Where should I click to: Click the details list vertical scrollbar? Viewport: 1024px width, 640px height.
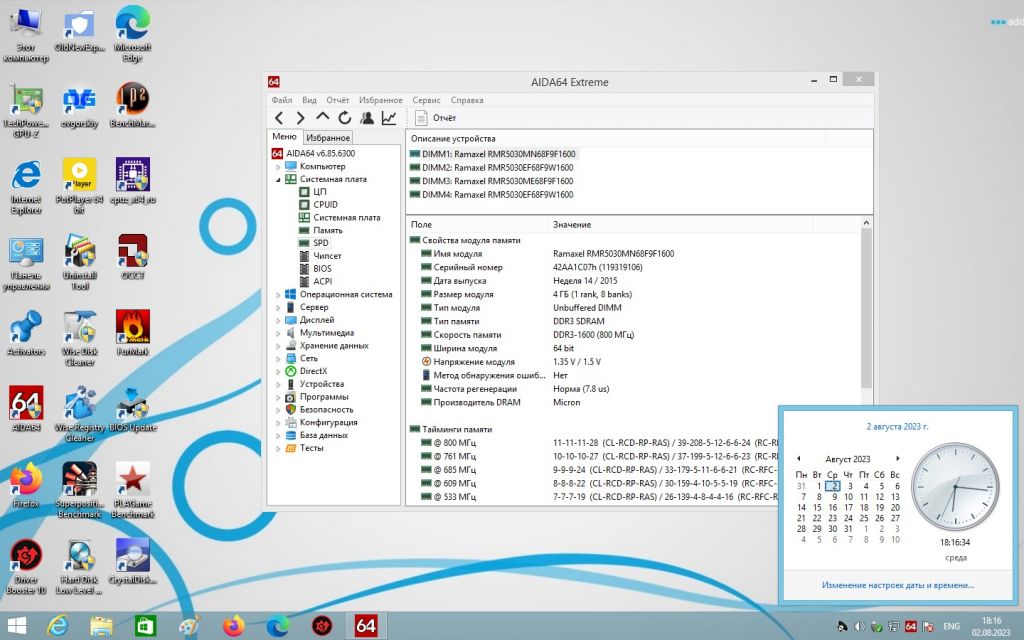point(866,308)
